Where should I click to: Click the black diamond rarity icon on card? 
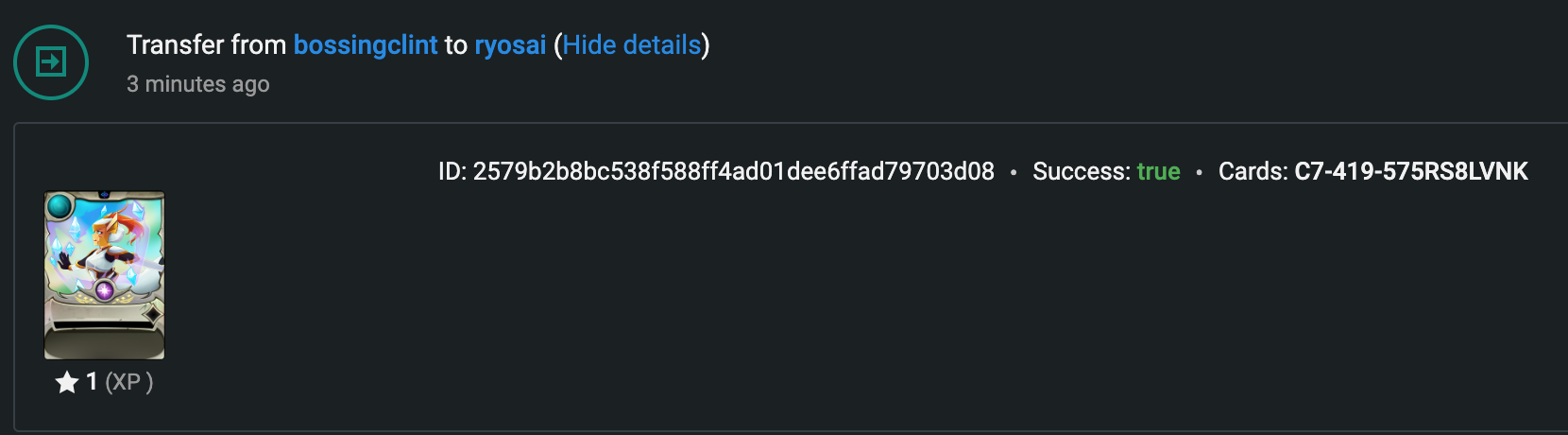click(151, 313)
